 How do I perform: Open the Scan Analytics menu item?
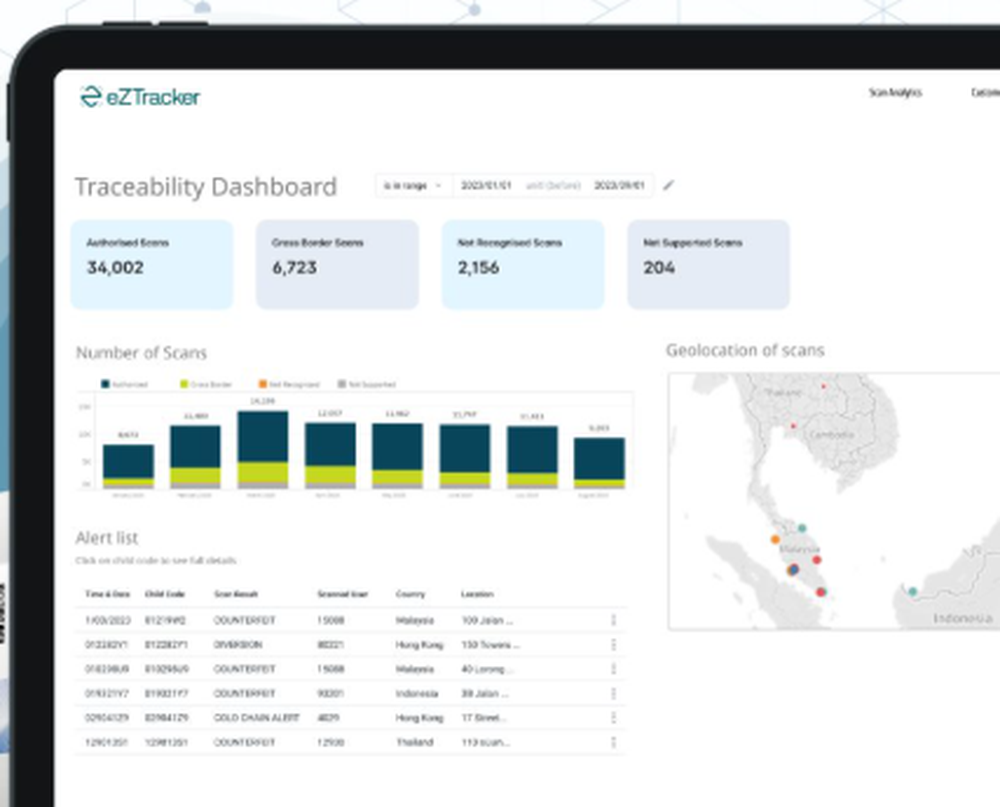click(895, 93)
